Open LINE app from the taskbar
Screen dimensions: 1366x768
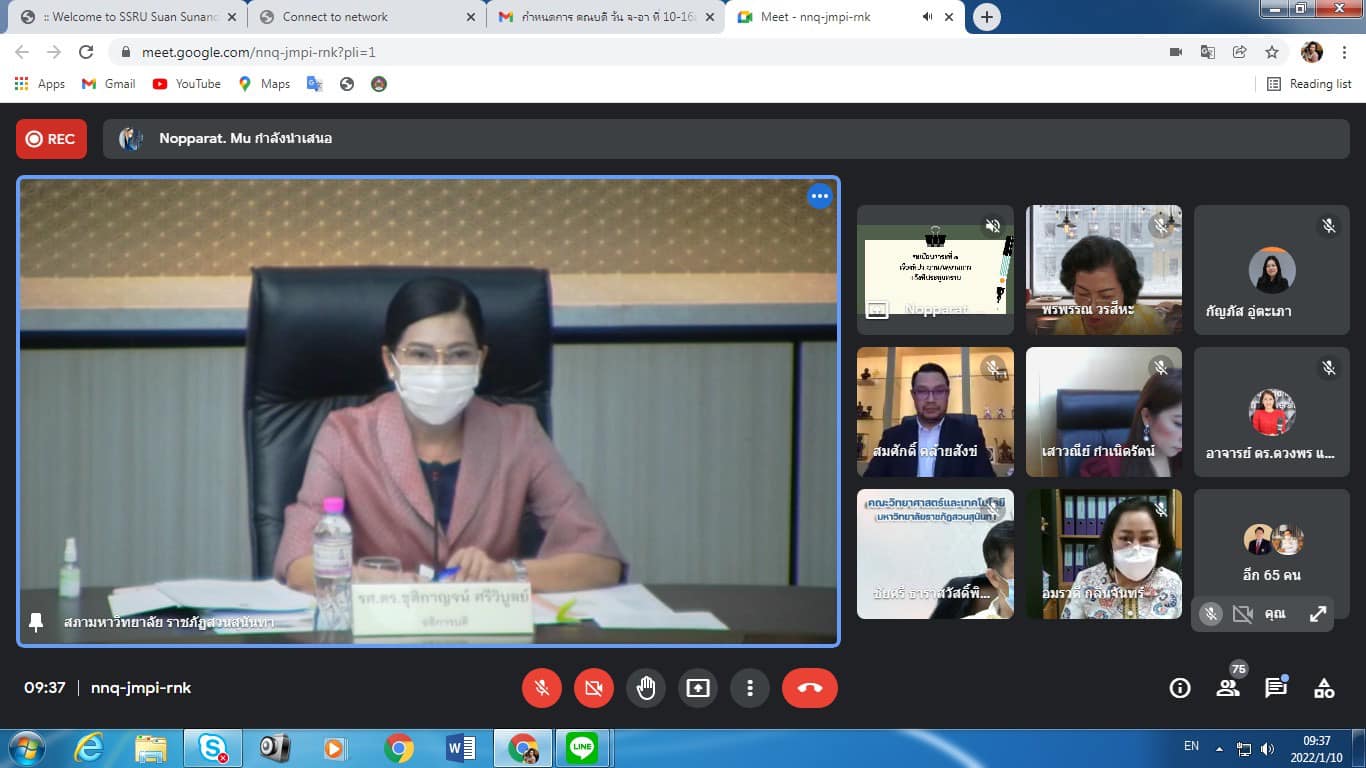(582, 748)
